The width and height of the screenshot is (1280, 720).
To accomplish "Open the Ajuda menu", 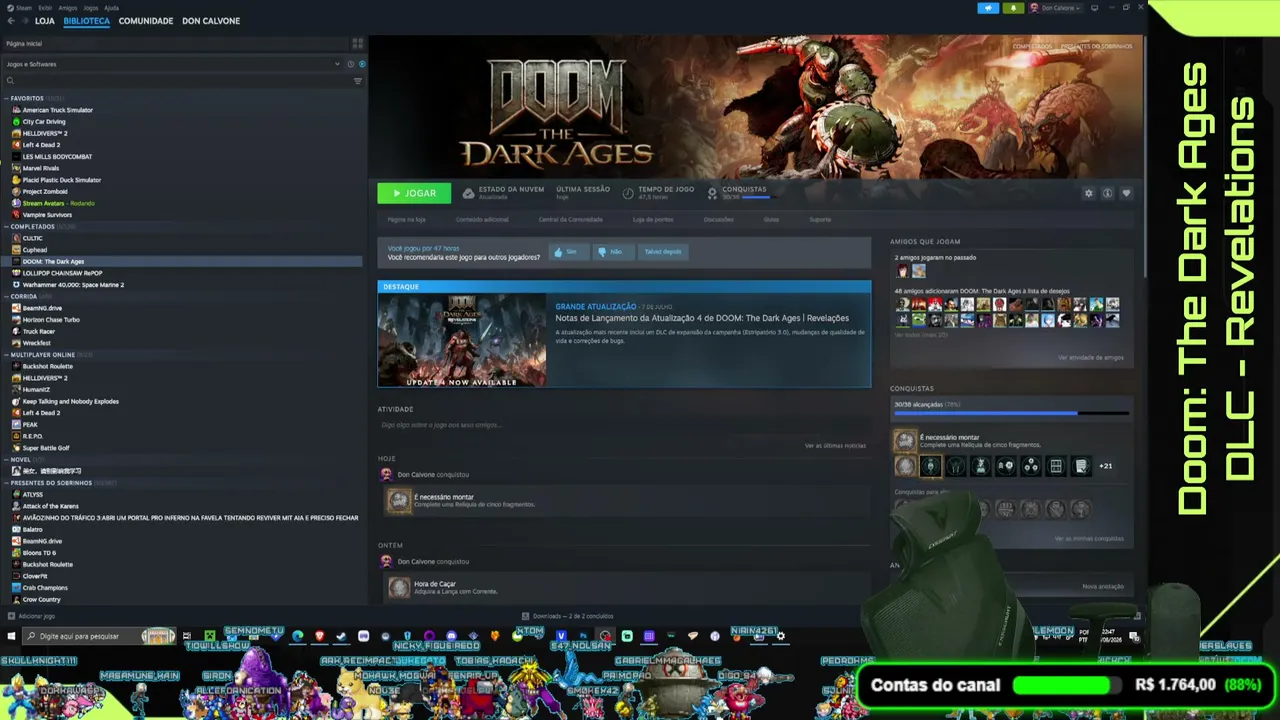I will click(x=111, y=8).
